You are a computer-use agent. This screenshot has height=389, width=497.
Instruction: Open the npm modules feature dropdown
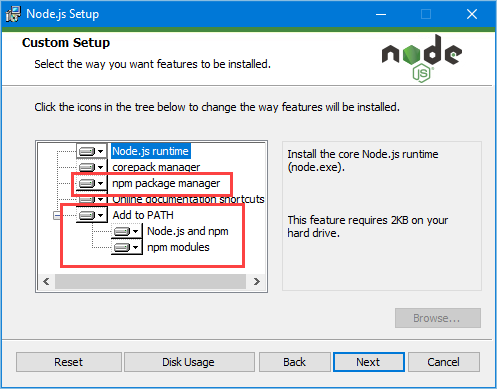pyautogui.click(x=126, y=247)
